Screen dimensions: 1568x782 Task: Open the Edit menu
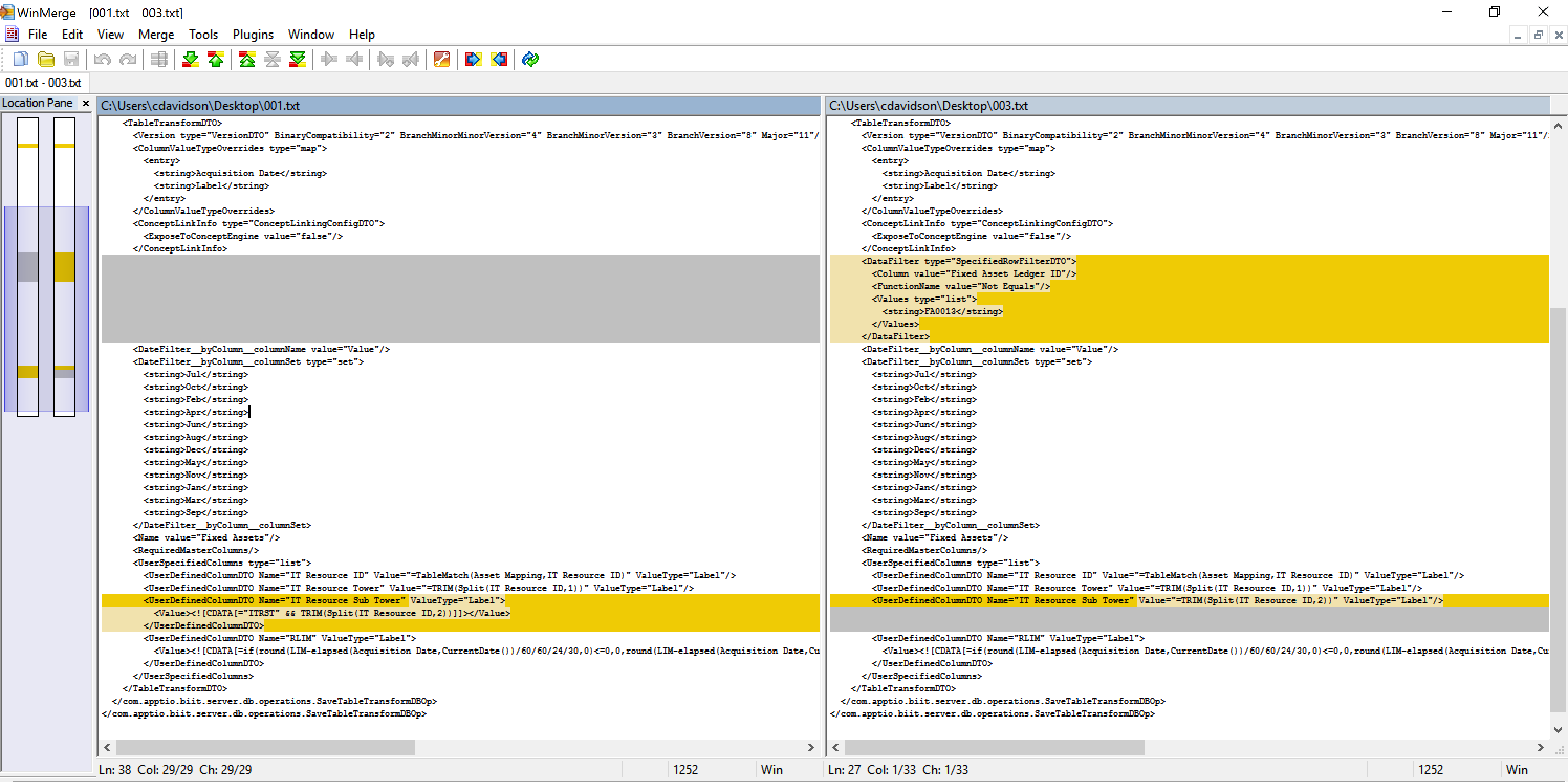click(72, 34)
